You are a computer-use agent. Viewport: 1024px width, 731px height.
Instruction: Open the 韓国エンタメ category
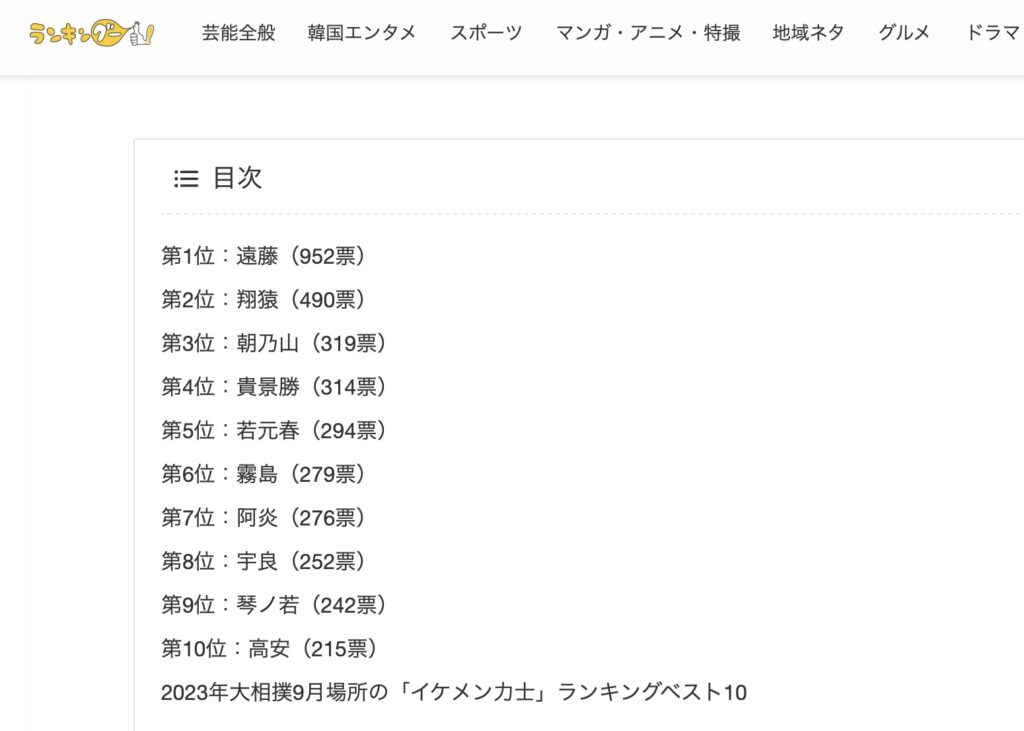(x=362, y=33)
